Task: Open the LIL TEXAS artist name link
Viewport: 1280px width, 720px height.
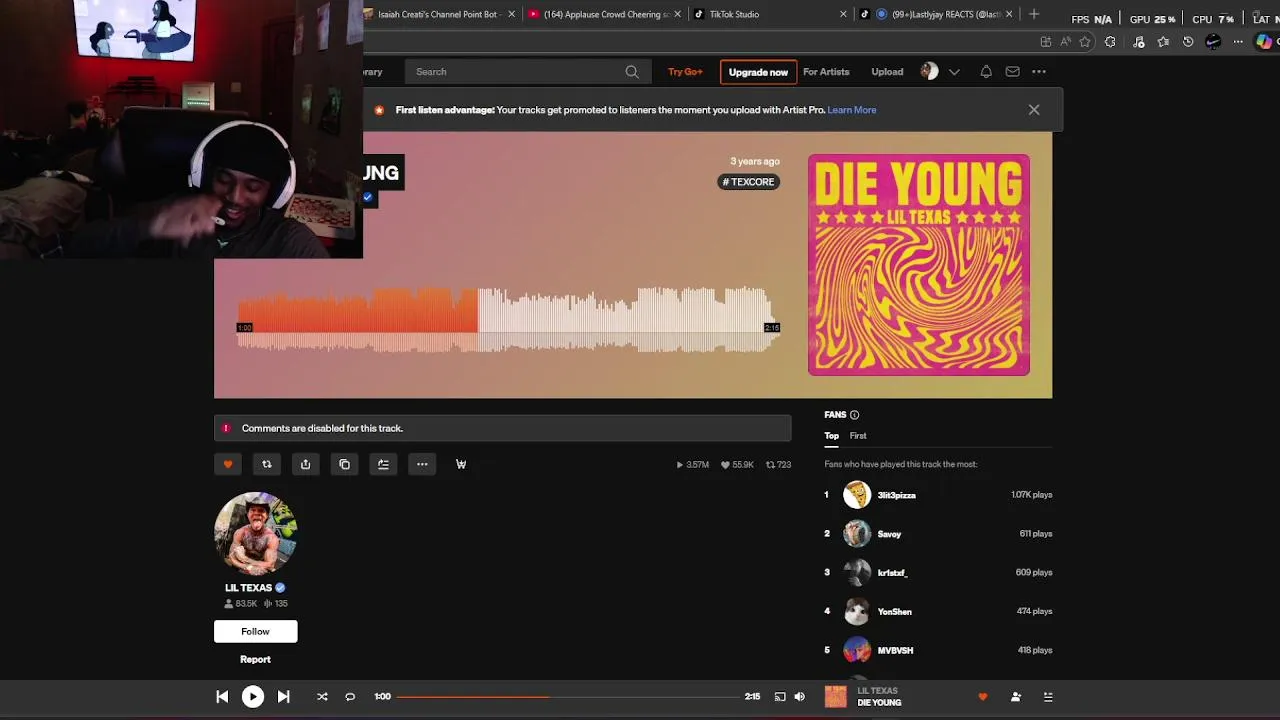Action: point(248,588)
